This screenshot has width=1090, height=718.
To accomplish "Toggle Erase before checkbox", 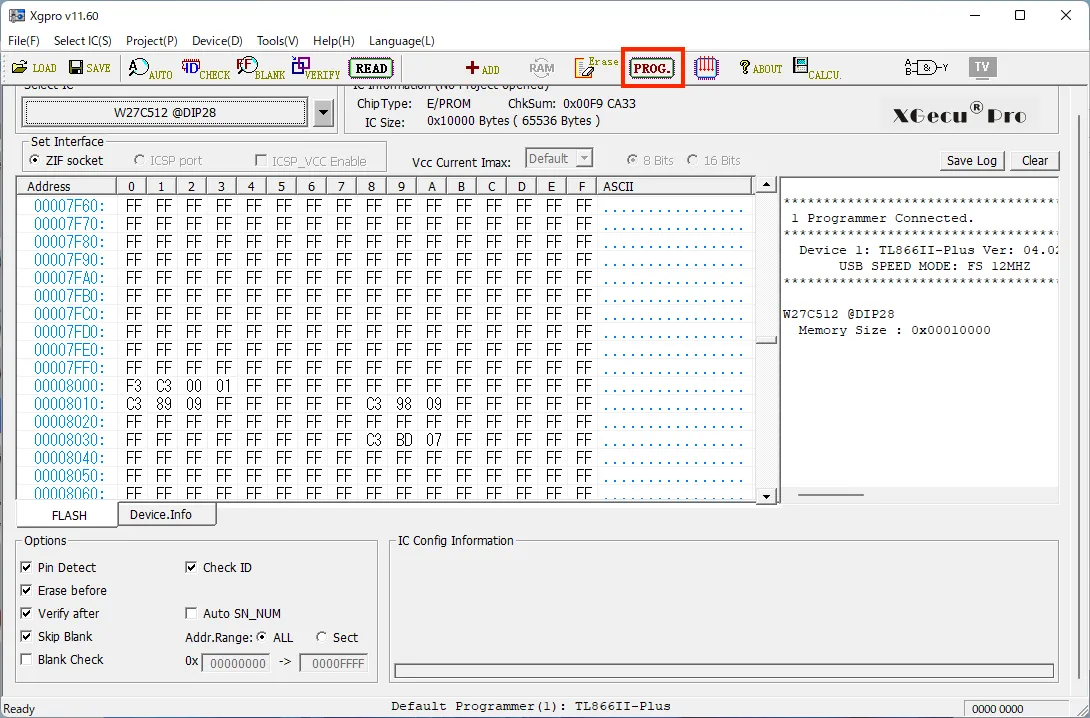I will pyautogui.click(x=26, y=591).
